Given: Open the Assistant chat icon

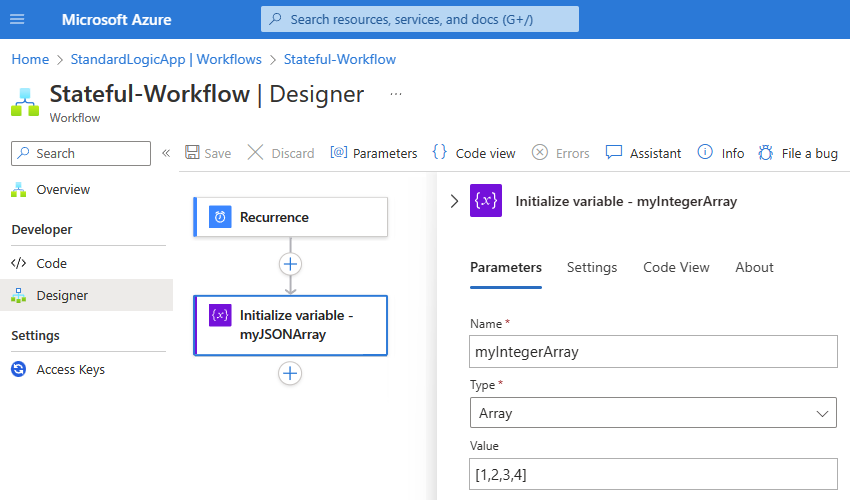Looking at the screenshot, I should click(614, 153).
